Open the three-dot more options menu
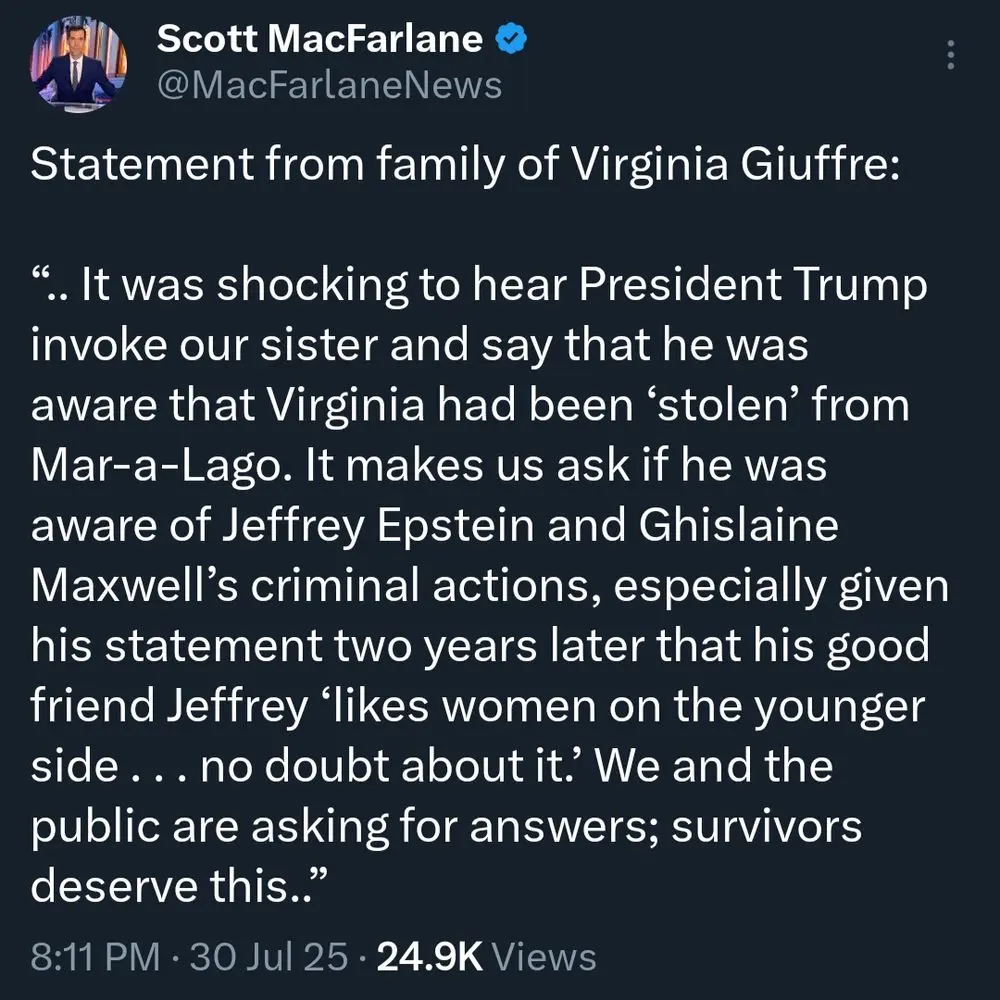 pyautogui.click(x=950, y=55)
